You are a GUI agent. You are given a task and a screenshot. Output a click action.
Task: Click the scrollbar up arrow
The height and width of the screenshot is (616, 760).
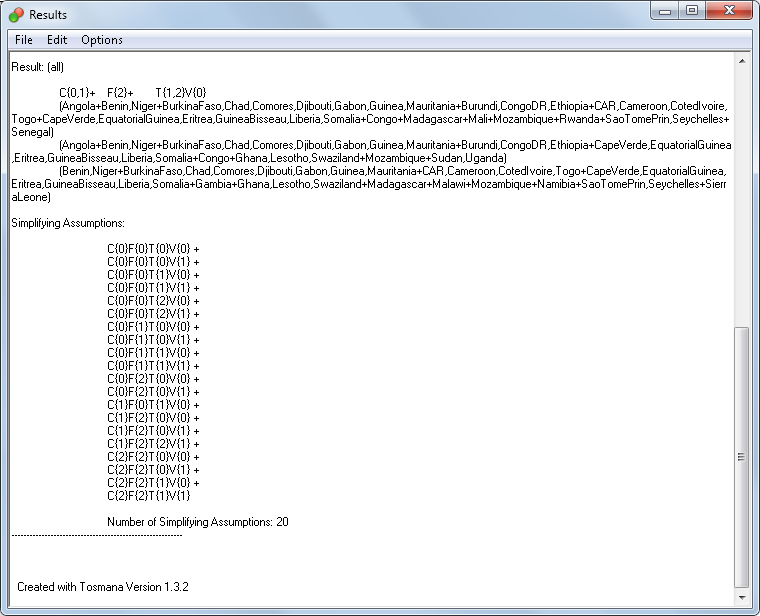tap(741, 60)
